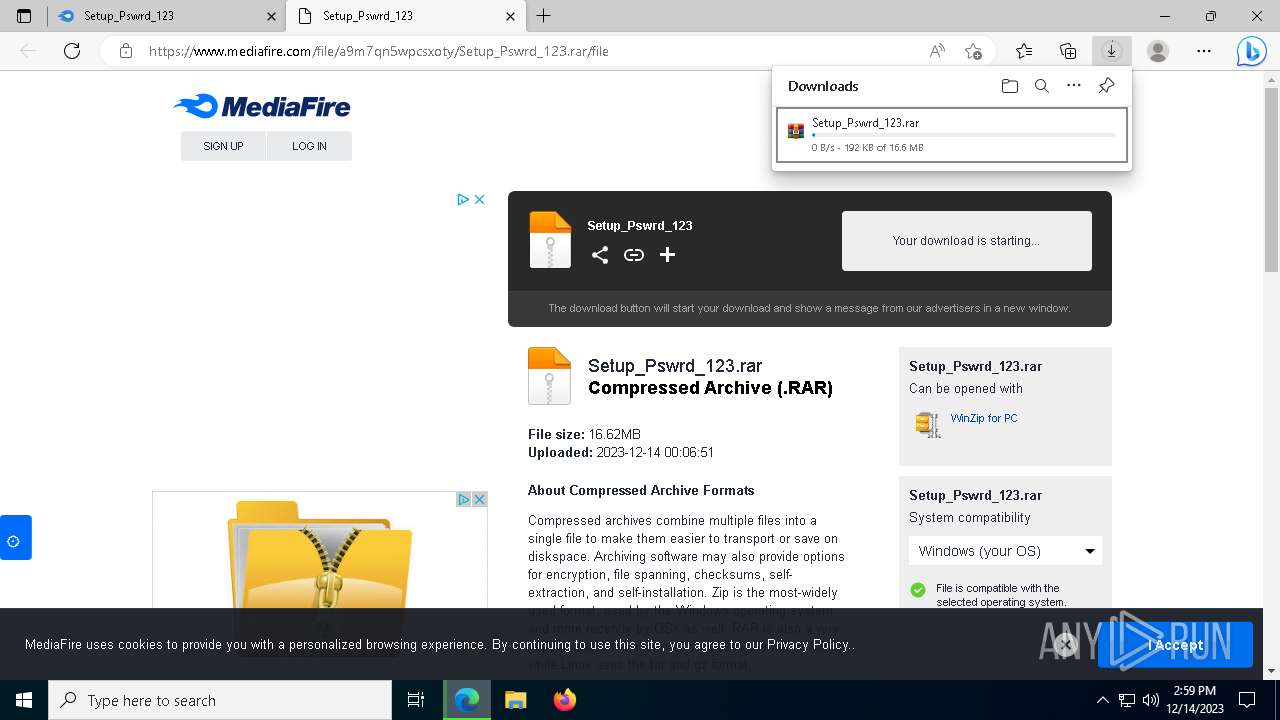Open the Favorites list

(x=1024, y=51)
